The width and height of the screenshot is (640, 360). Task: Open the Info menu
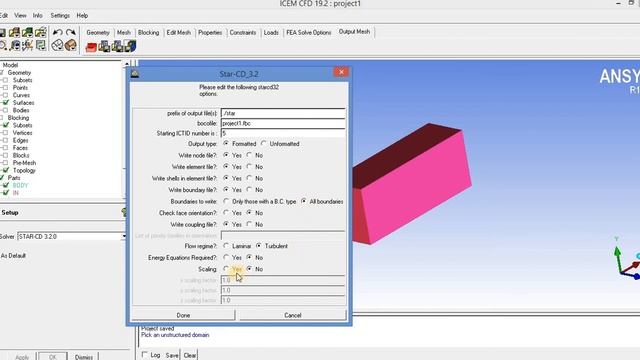click(x=38, y=16)
